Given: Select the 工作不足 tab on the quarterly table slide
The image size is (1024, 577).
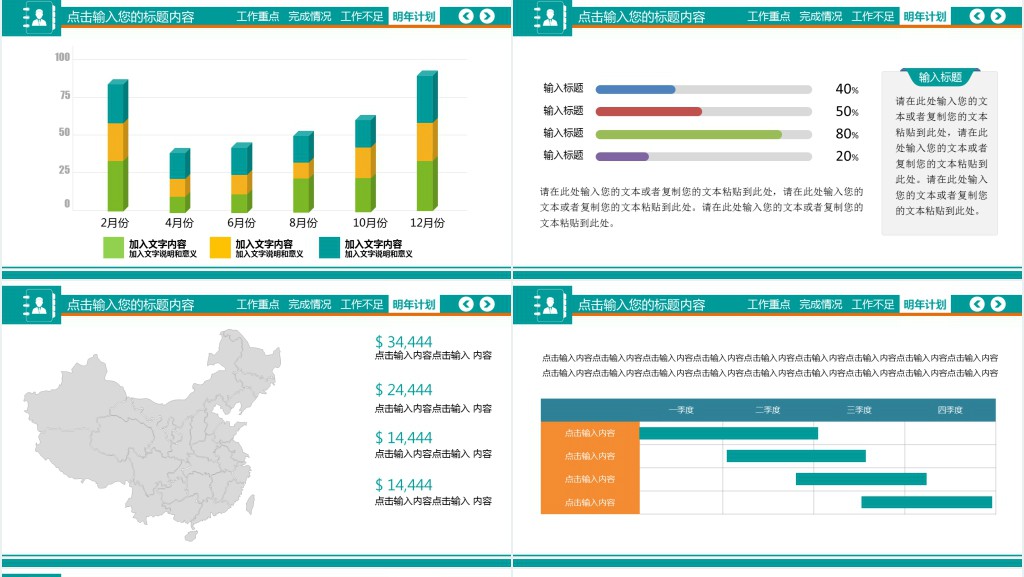Looking at the screenshot, I should (873, 305).
